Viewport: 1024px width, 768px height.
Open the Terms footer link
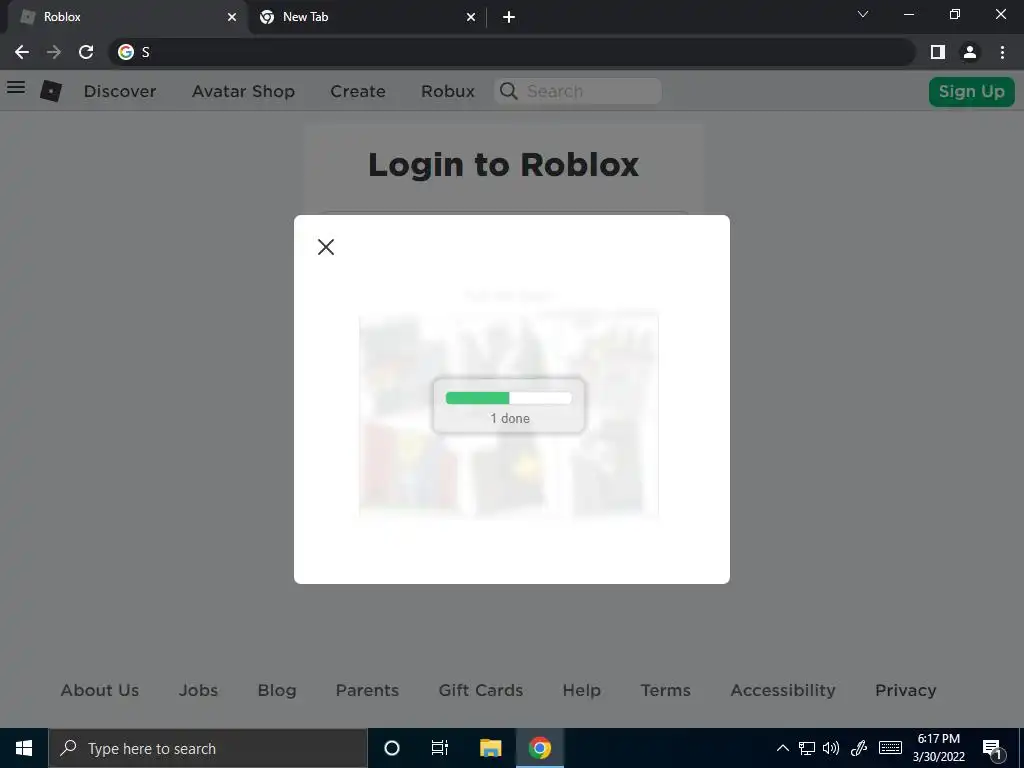(665, 690)
